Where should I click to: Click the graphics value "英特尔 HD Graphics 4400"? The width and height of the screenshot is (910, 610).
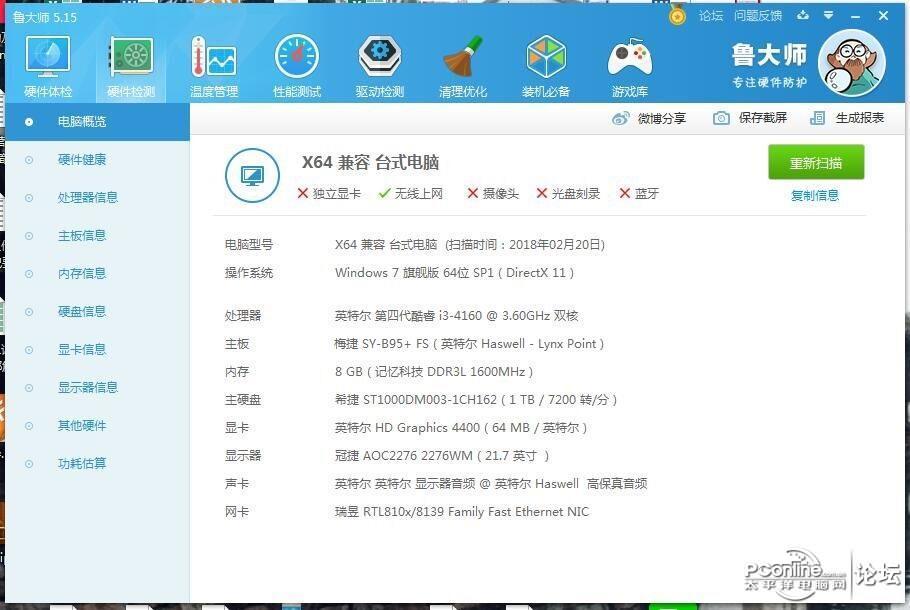point(407,428)
